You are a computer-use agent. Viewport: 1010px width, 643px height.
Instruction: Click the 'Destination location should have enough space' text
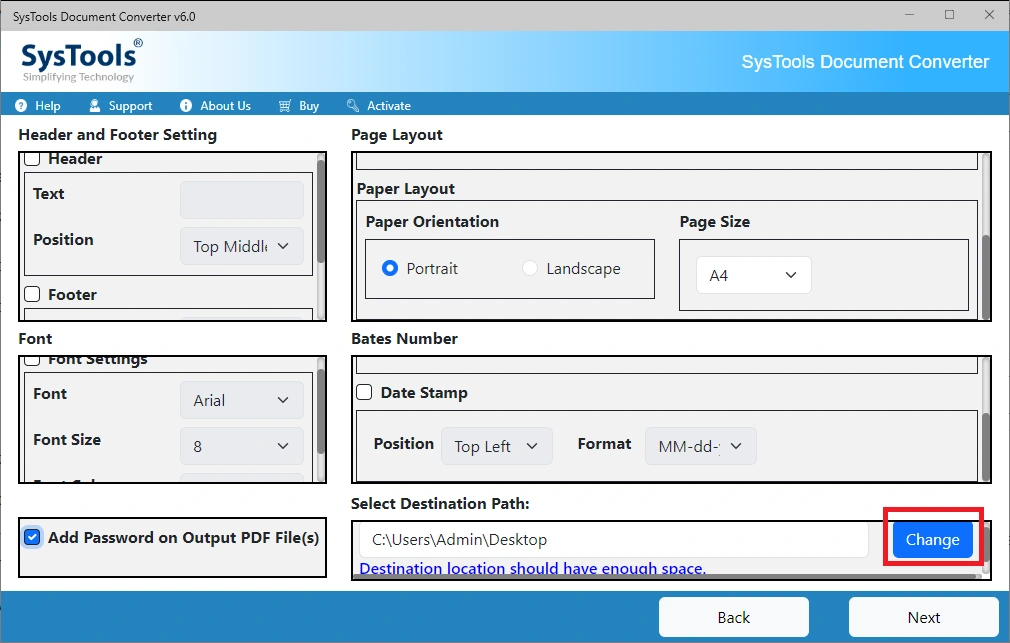pos(533,569)
